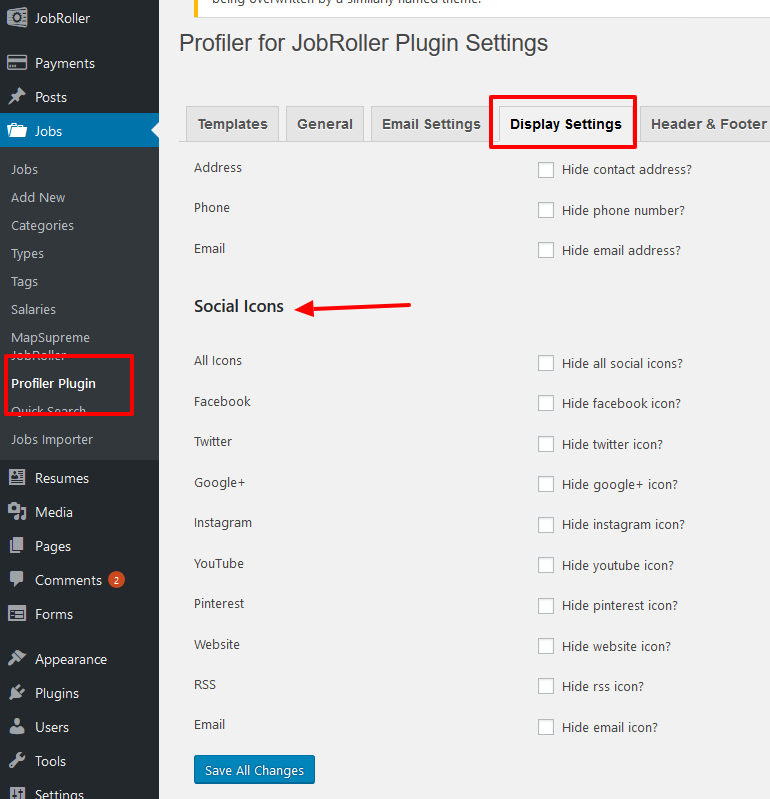Image resolution: width=770 pixels, height=799 pixels.
Task: Check Hide website icon checkbox
Action: [546, 646]
